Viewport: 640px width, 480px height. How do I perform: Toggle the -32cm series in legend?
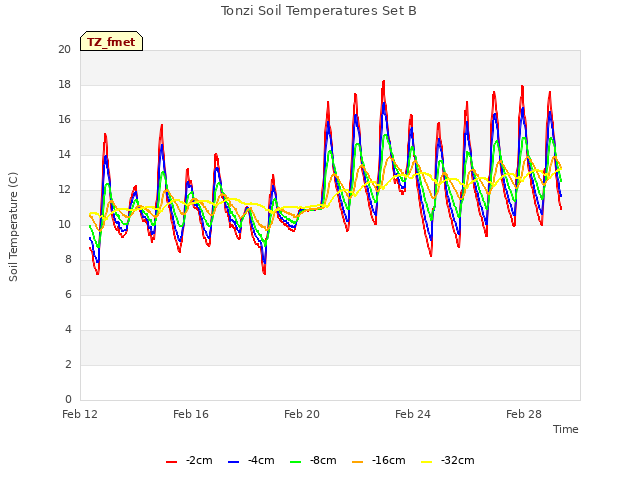click(448, 461)
